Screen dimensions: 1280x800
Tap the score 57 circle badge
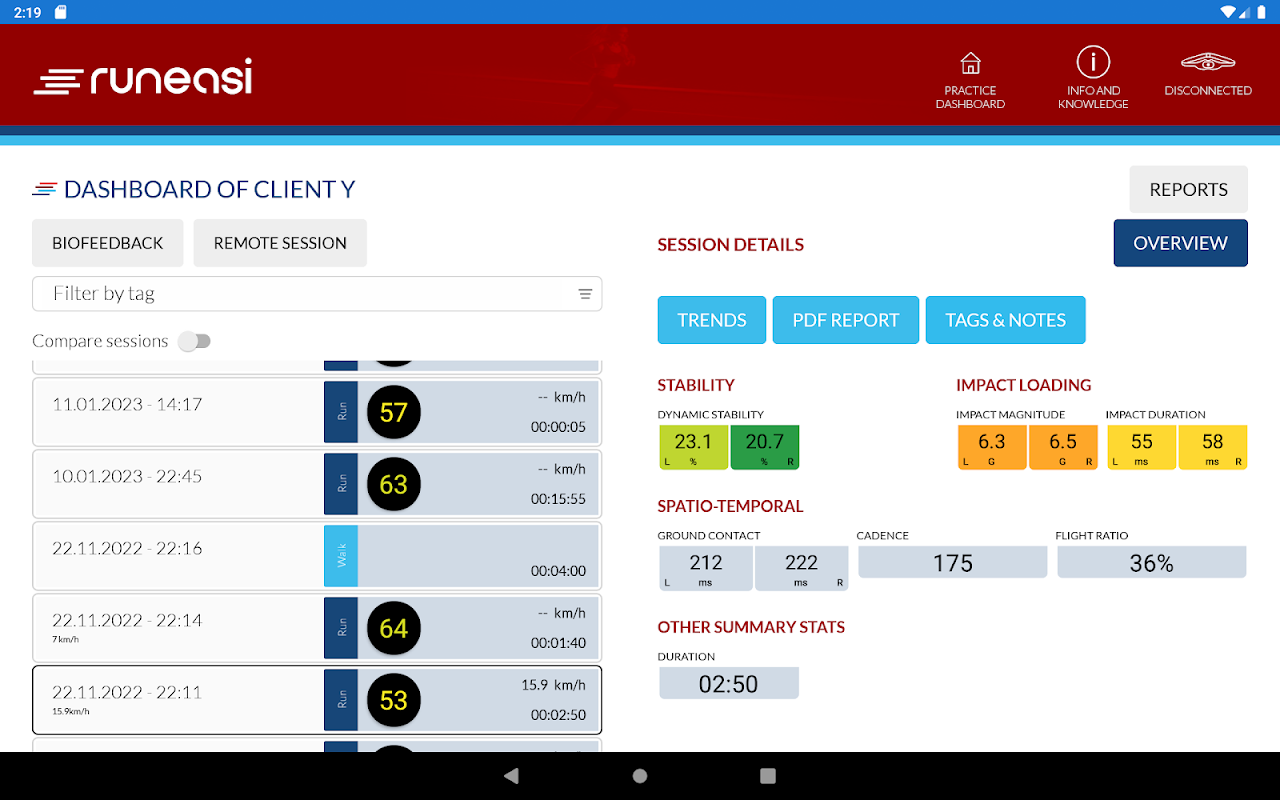[x=394, y=412]
